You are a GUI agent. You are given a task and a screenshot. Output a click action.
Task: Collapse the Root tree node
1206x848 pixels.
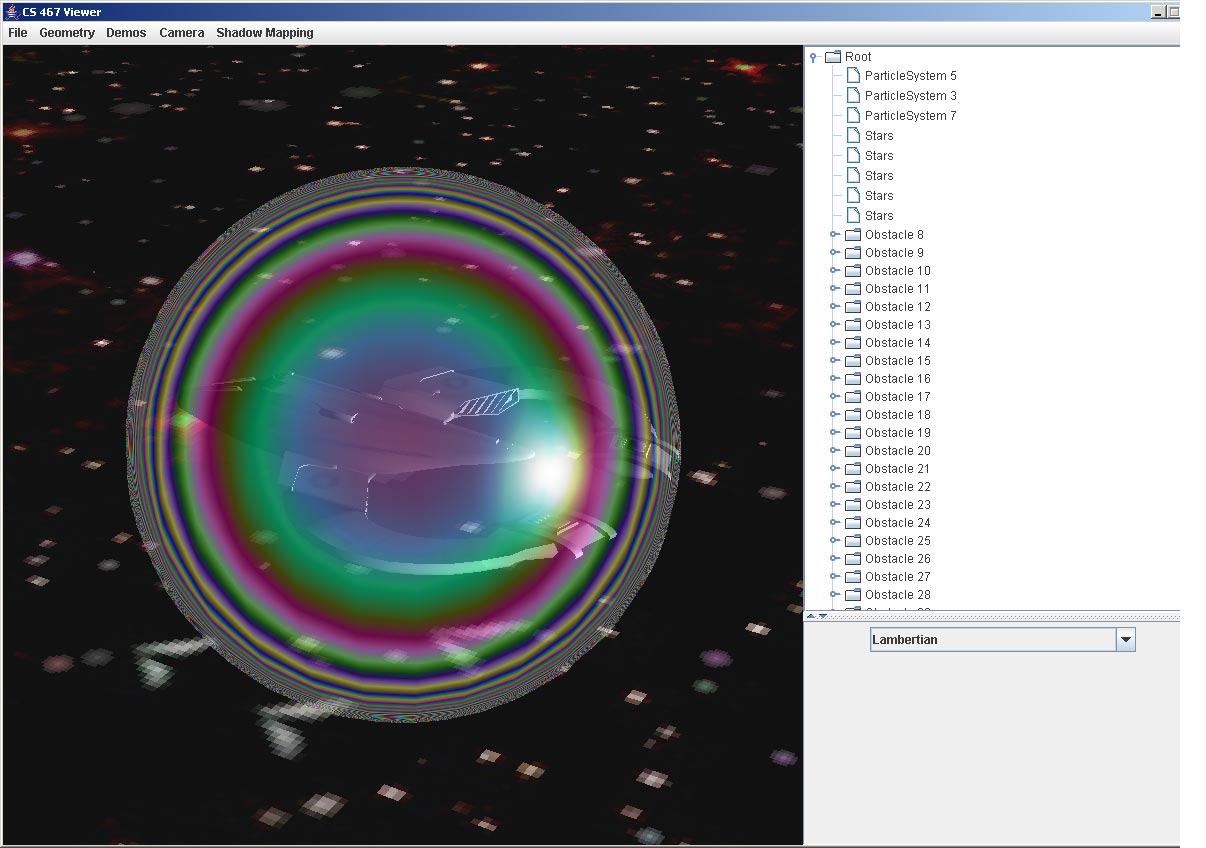pos(814,58)
